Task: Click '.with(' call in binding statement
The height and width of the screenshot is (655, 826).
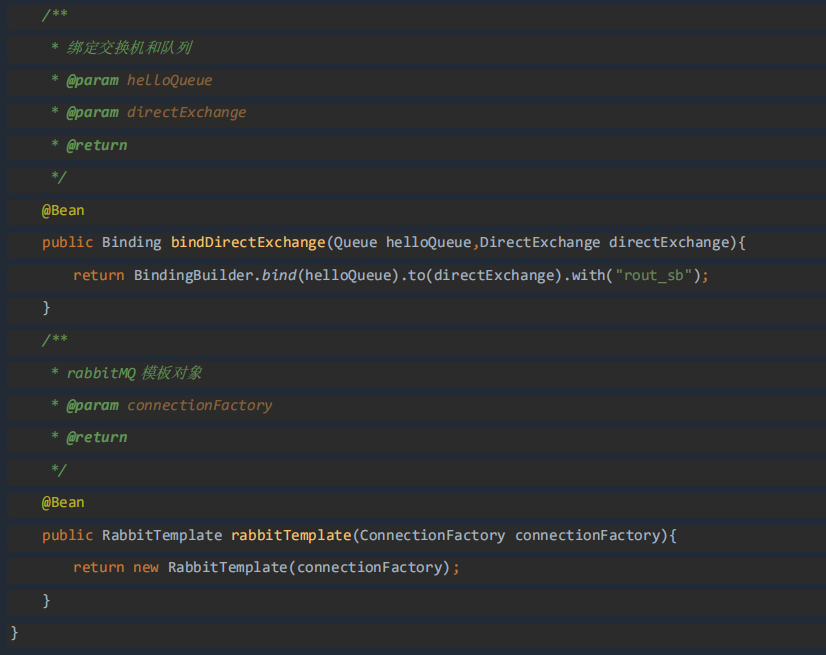Action: point(588,275)
